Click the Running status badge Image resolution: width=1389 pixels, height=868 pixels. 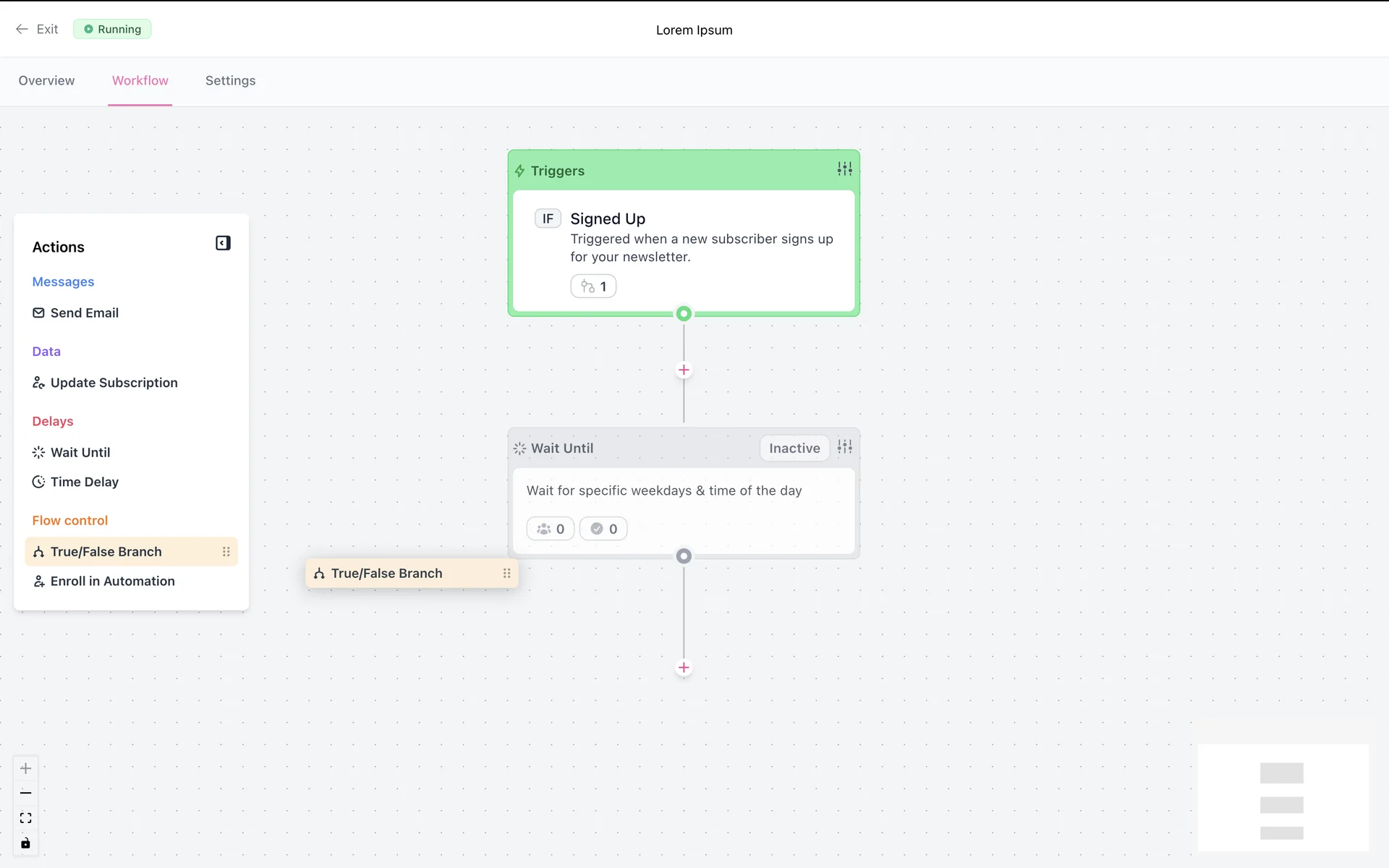(x=112, y=29)
